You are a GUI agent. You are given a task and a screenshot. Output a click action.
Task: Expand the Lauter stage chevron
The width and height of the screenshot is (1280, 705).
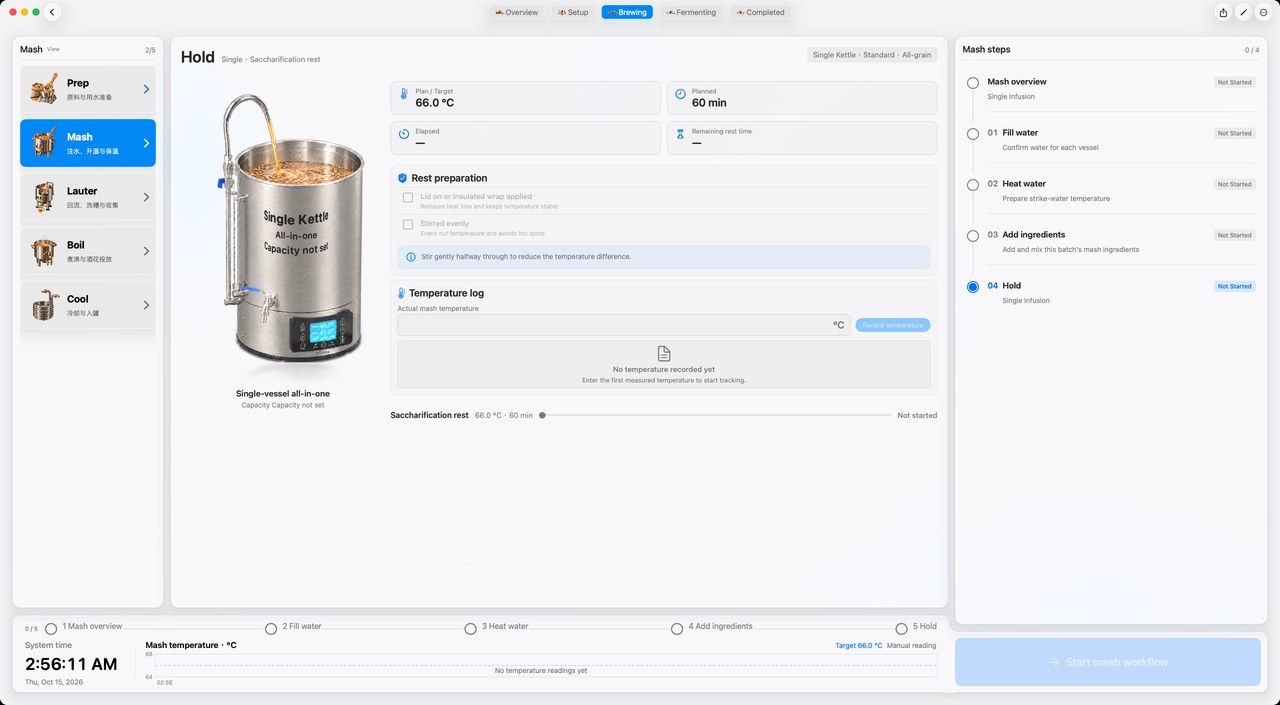click(146, 197)
